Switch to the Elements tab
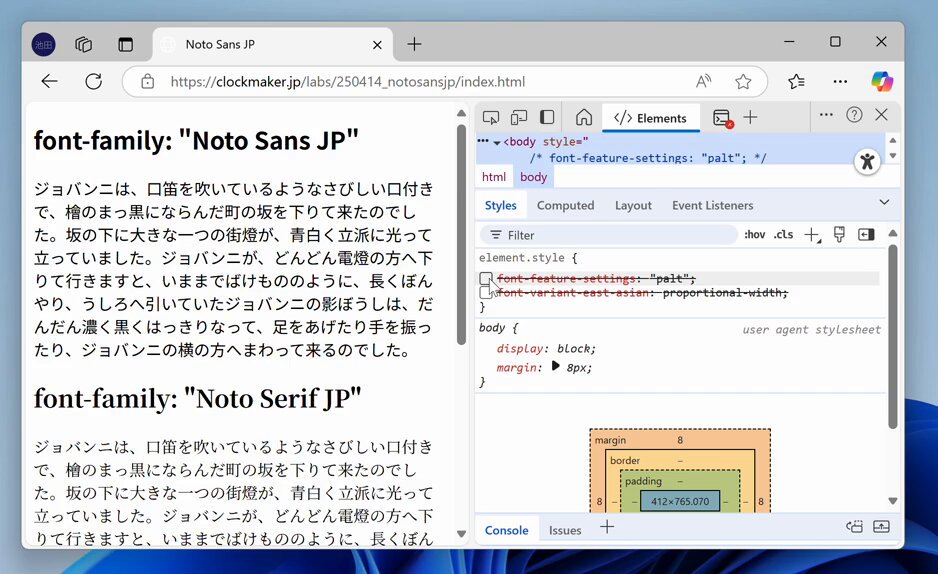The image size is (938, 574). 650,118
